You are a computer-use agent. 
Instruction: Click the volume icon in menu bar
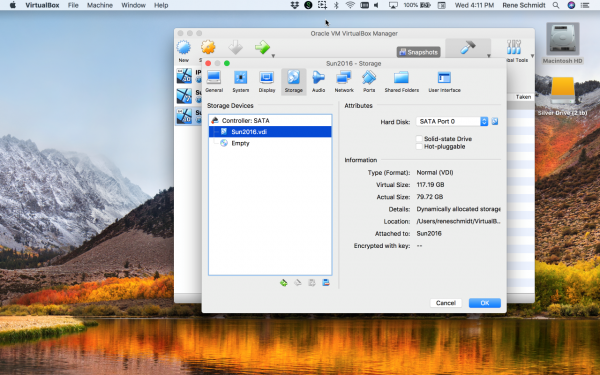click(x=377, y=5)
